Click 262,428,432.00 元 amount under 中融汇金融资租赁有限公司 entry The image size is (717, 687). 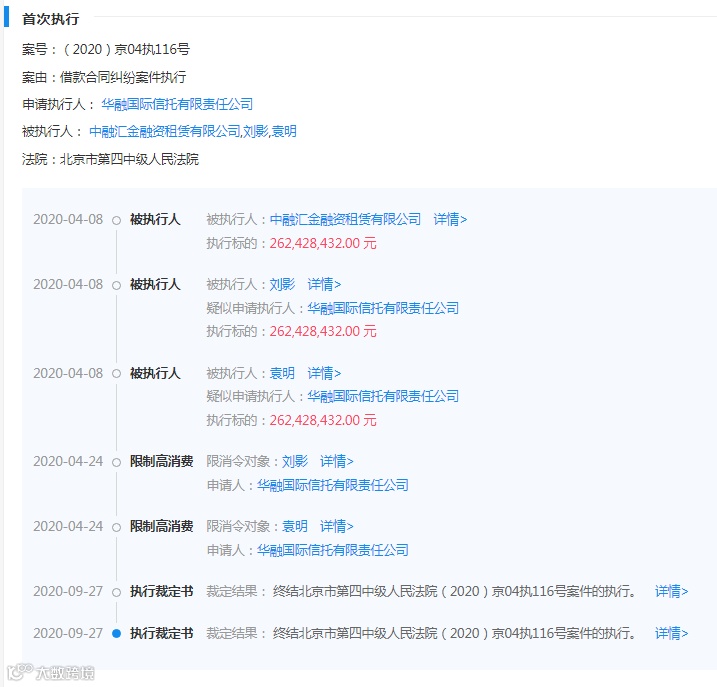tap(323, 243)
